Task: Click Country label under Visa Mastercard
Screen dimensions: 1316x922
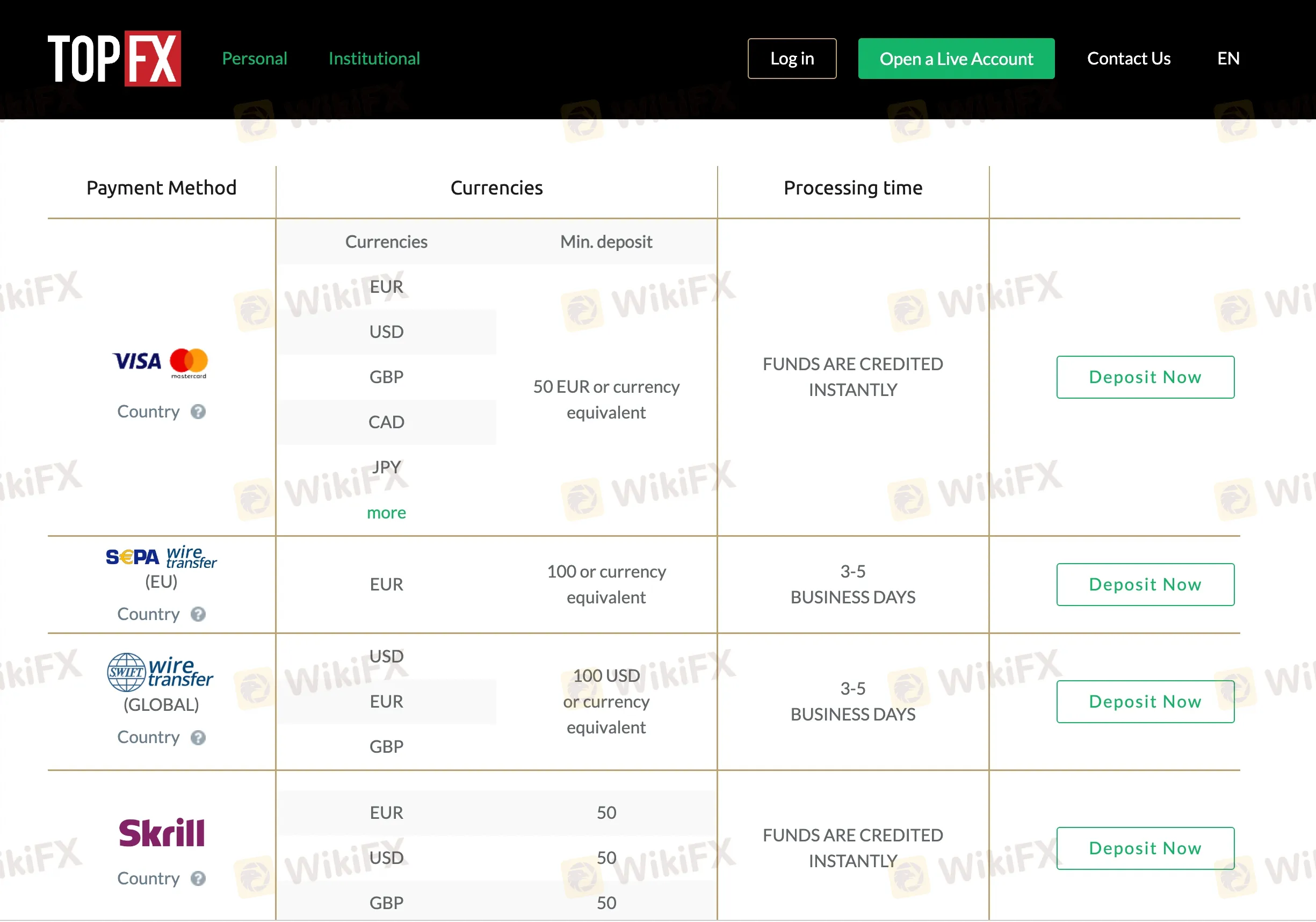Action: point(148,412)
